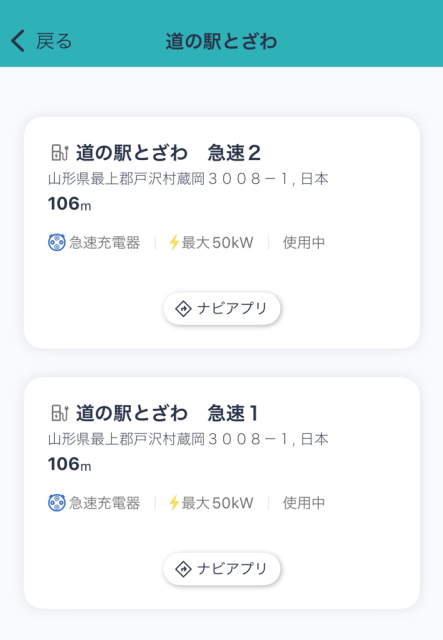Tap the back chevron arrow icon
The image size is (443, 640).
coord(18,41)
